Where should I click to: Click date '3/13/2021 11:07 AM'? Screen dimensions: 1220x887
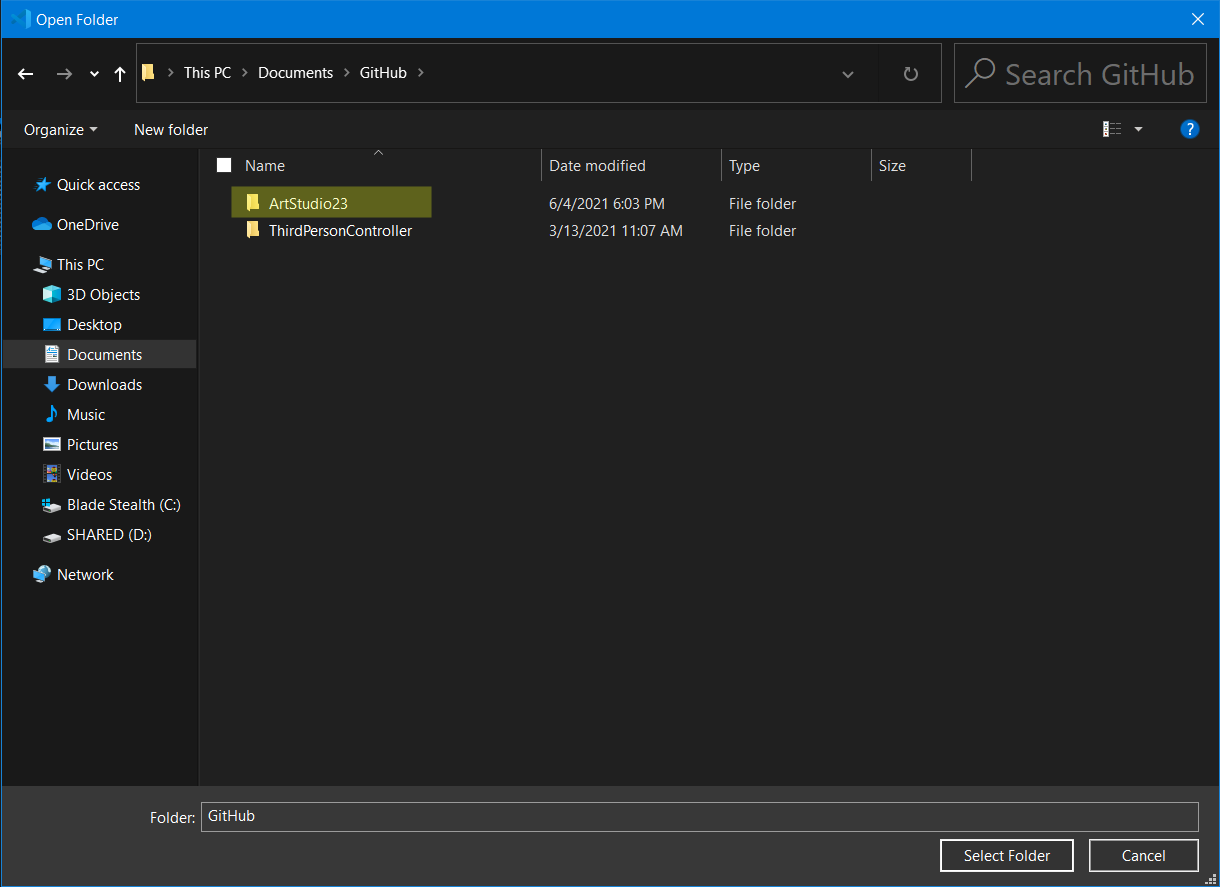616,231
